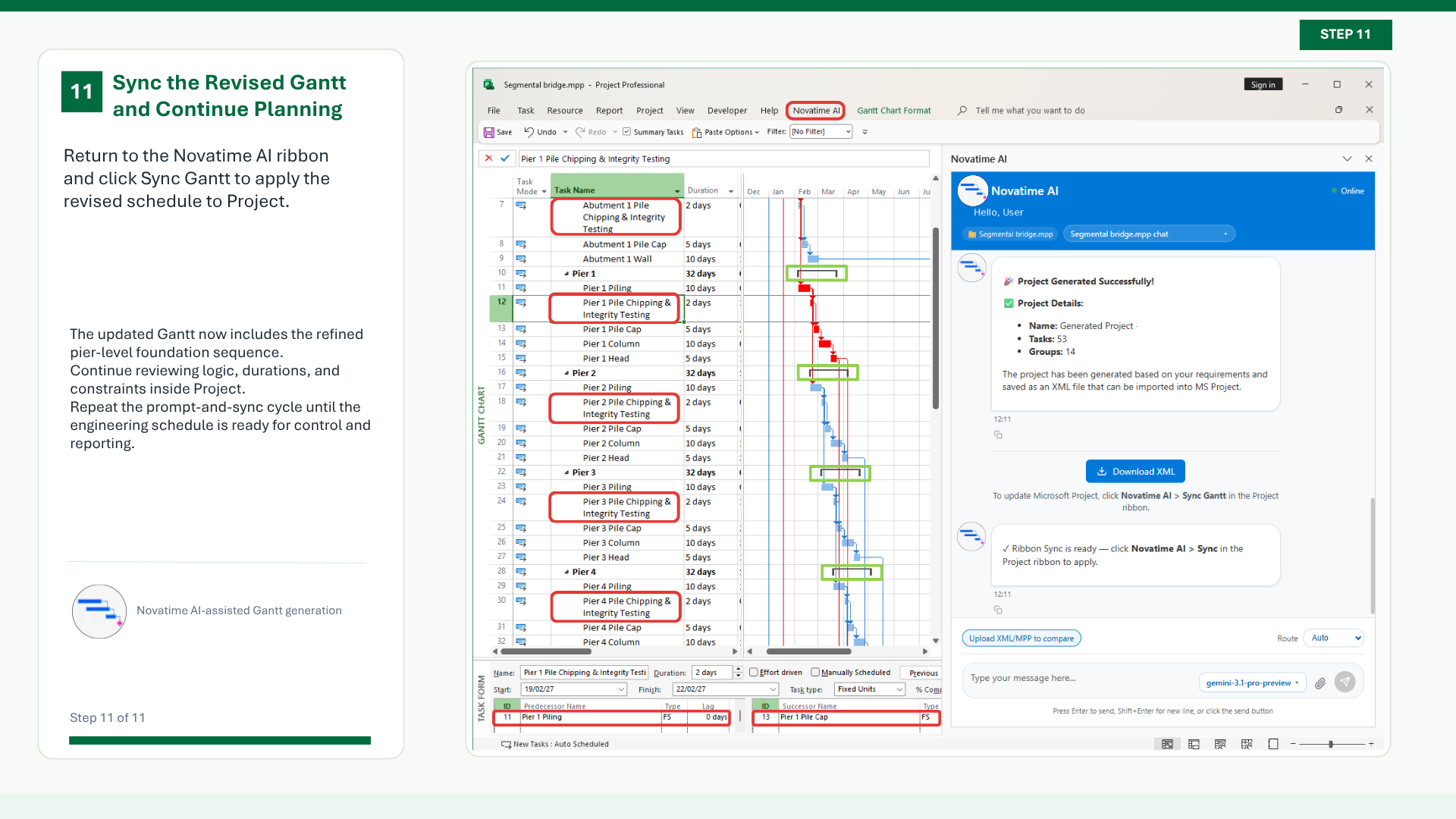Switch to Report view in status bar
The image size is (1456, 819).
[x=1273, y=745]
